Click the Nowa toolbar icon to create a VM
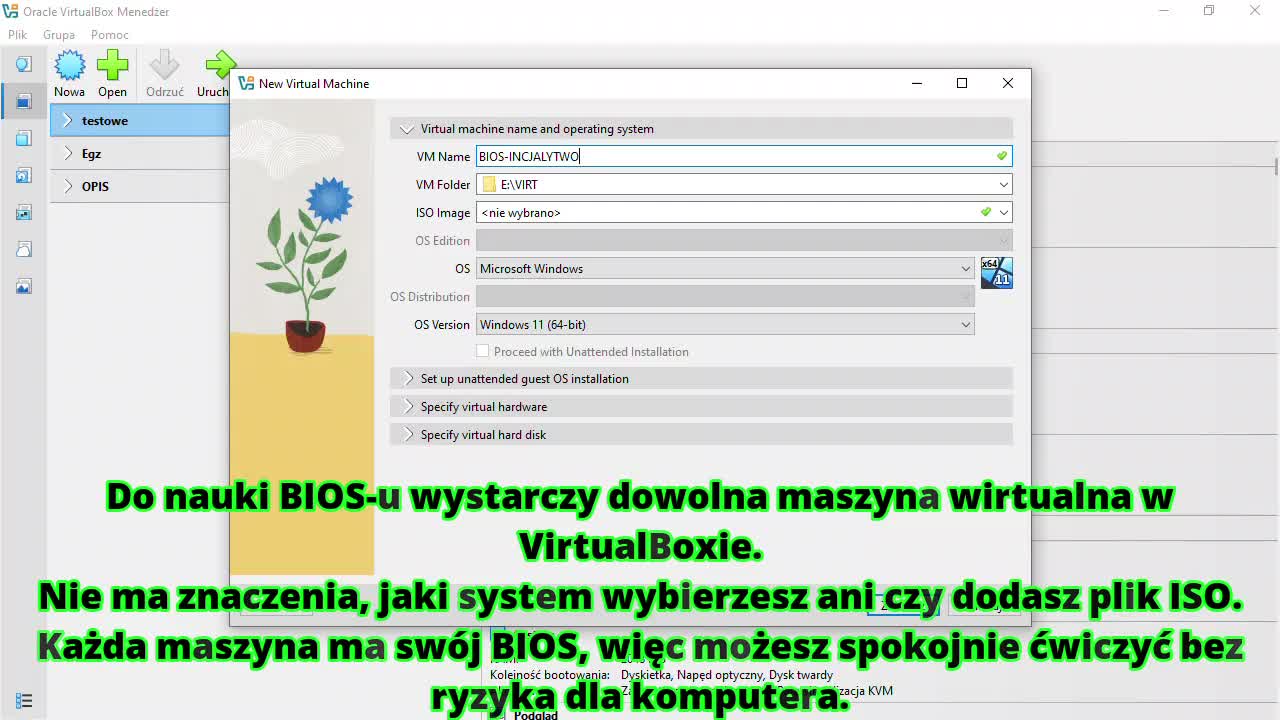Viewport: 1280px width, 720px height. [69, 72]
